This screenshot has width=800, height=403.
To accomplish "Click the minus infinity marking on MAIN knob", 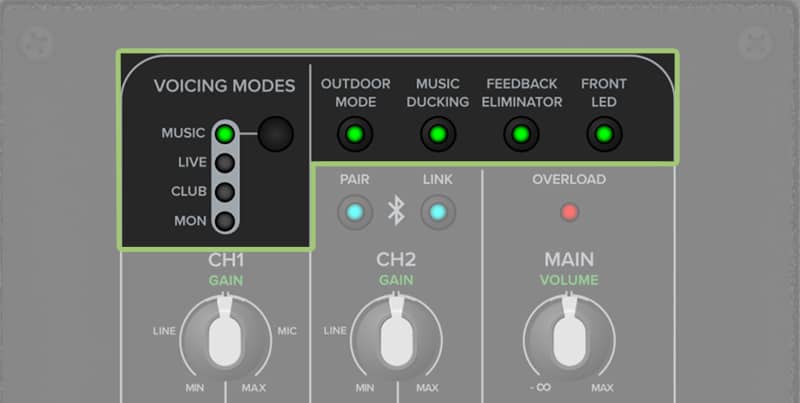I will point(540,388).
